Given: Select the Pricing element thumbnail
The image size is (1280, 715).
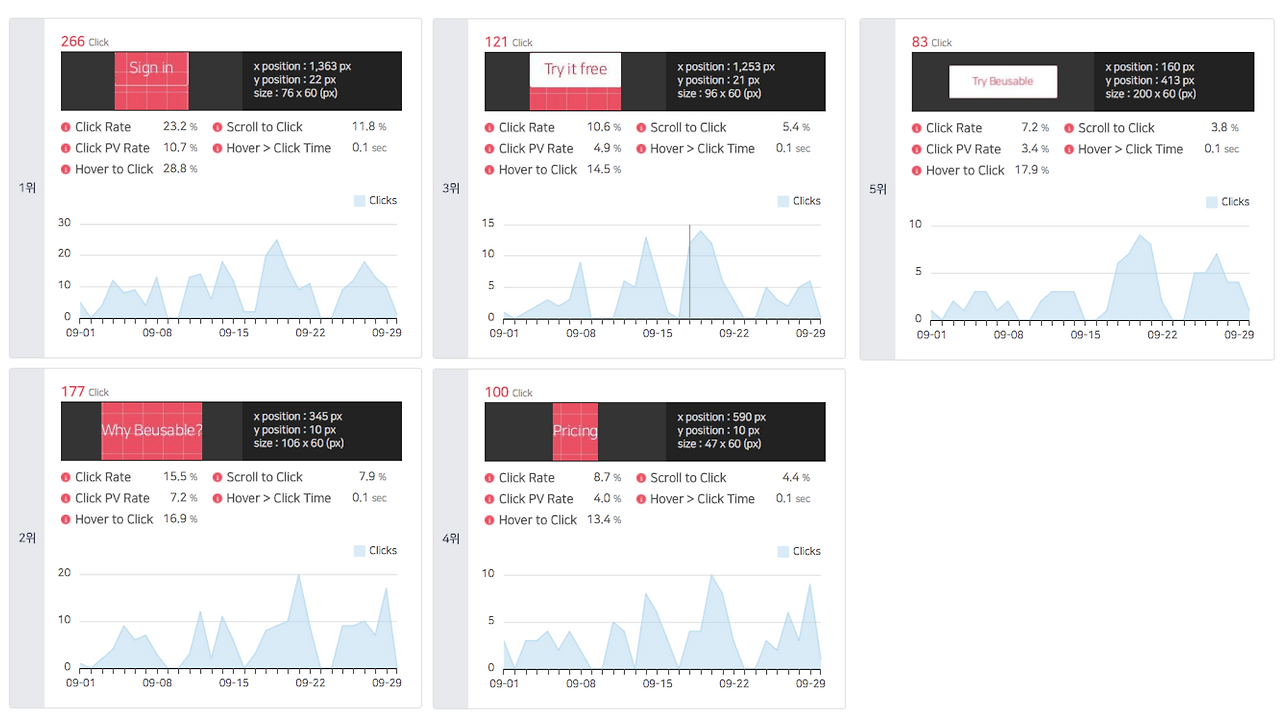Looking at the screenshot, I should (575, 432).
